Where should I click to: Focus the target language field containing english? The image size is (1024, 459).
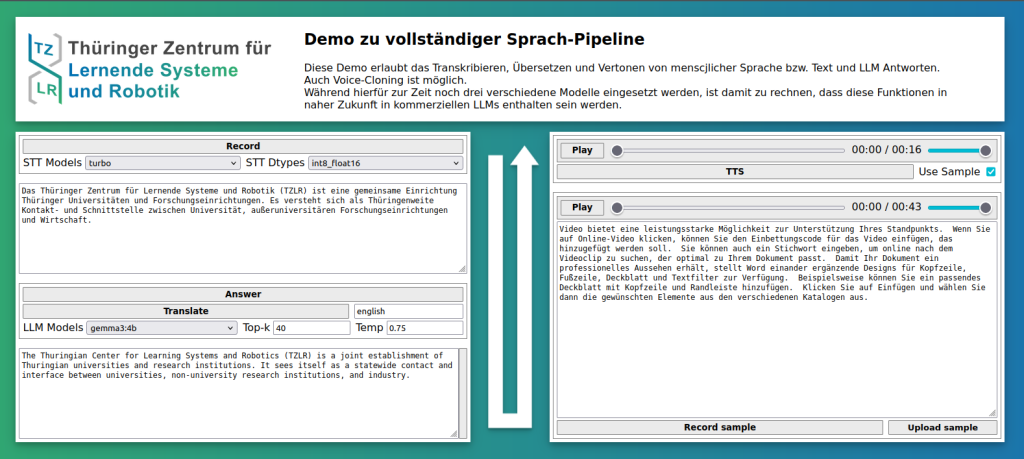click(x=408, y=311)
